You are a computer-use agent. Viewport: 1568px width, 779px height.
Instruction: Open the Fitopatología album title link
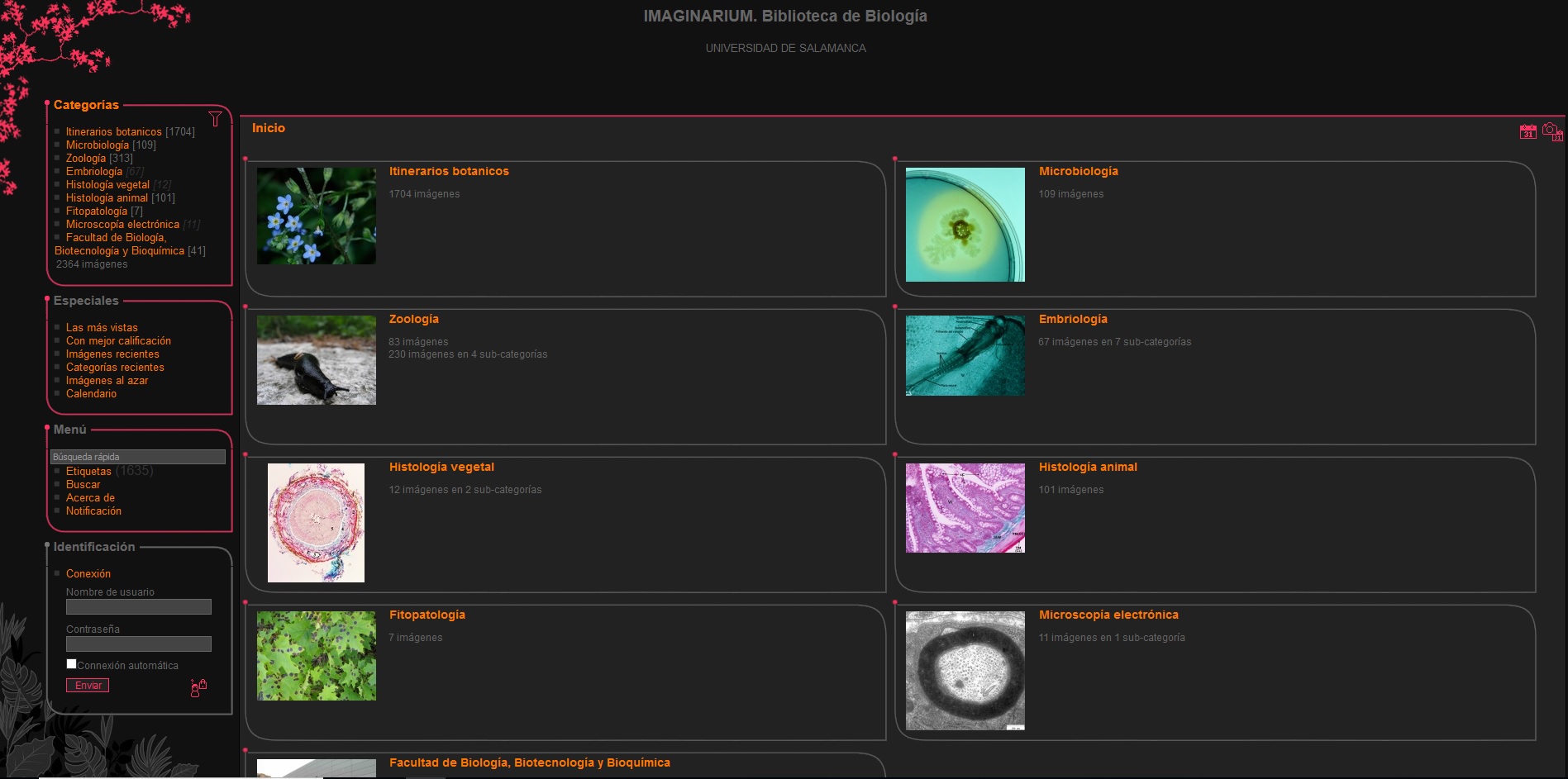click(x=427, y=615)
